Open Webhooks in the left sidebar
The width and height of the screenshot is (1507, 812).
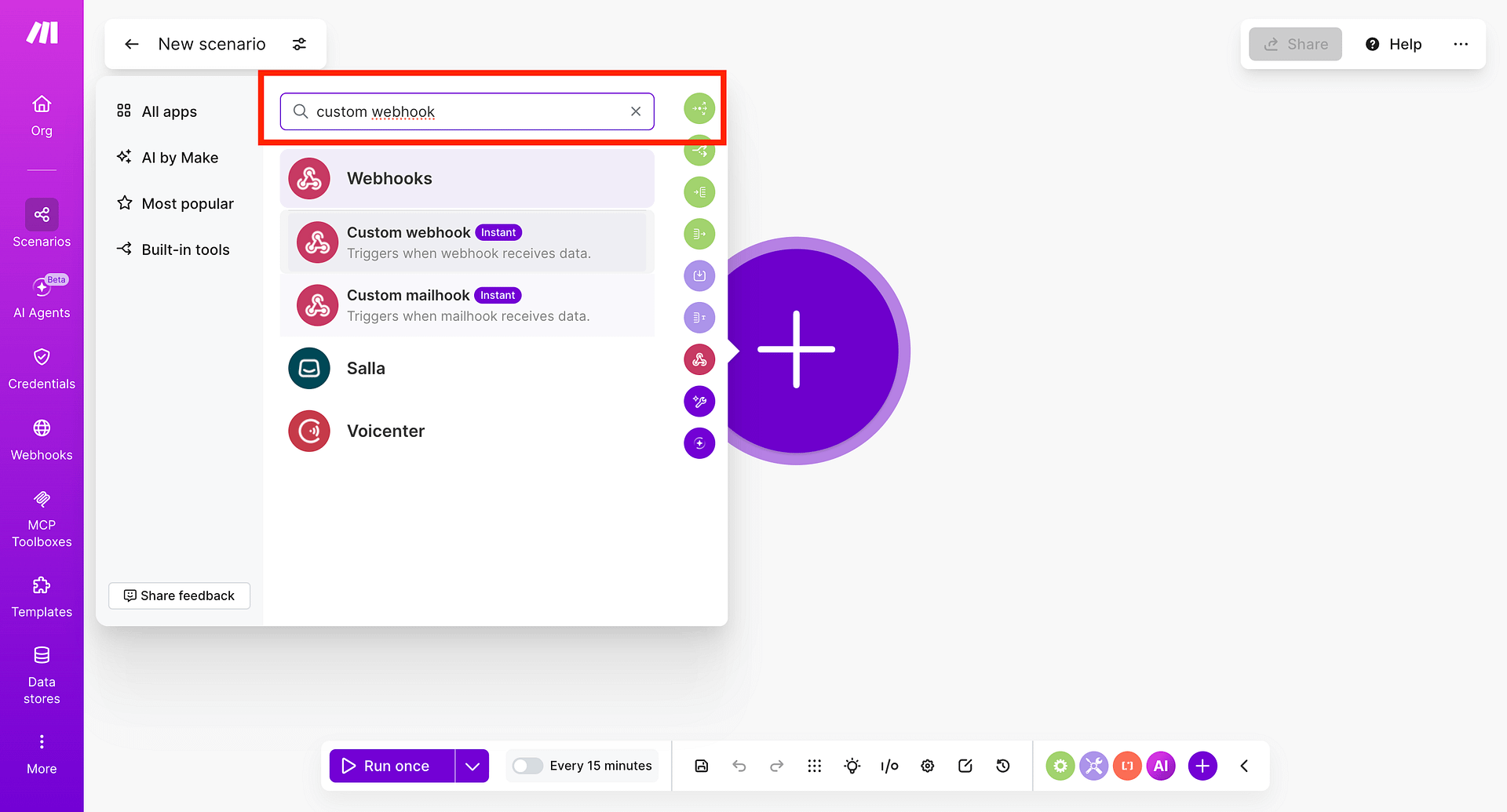coord(42,440)
